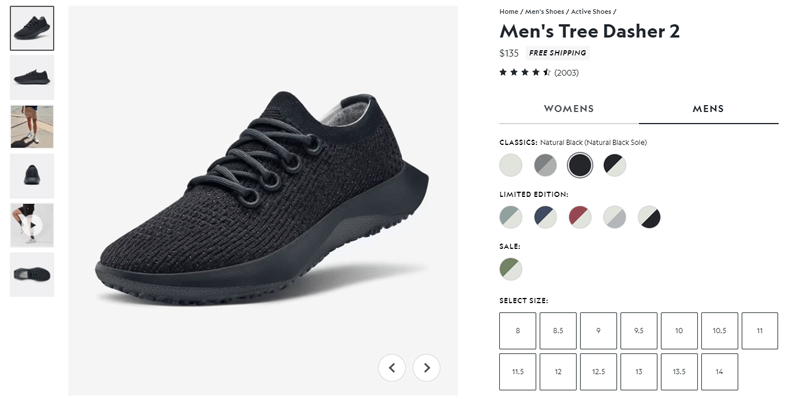Choose the white classic color swatch
The height and width of the screenshot is (399, 800).
pos(511,165)
